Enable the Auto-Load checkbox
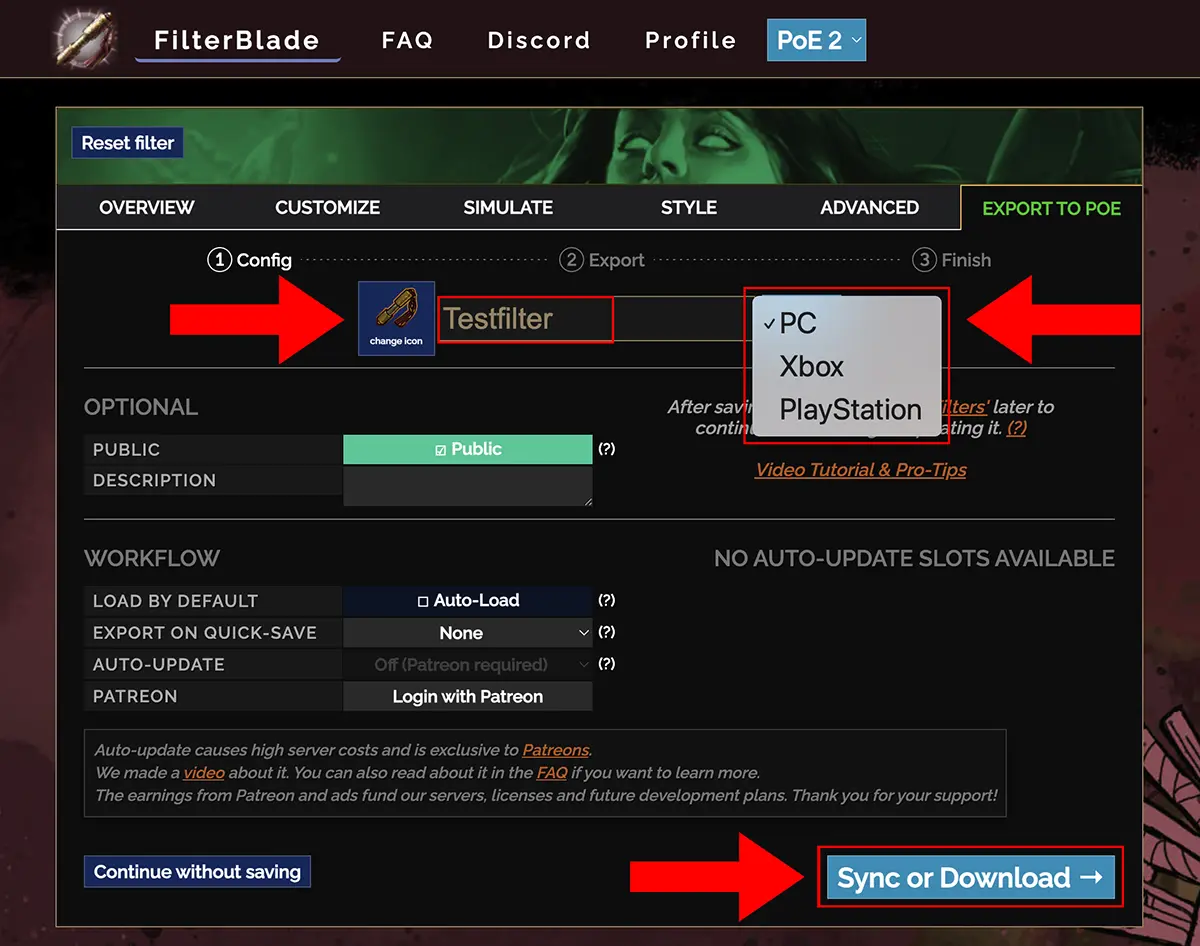The image size is (1200, 946). (467, 600)
